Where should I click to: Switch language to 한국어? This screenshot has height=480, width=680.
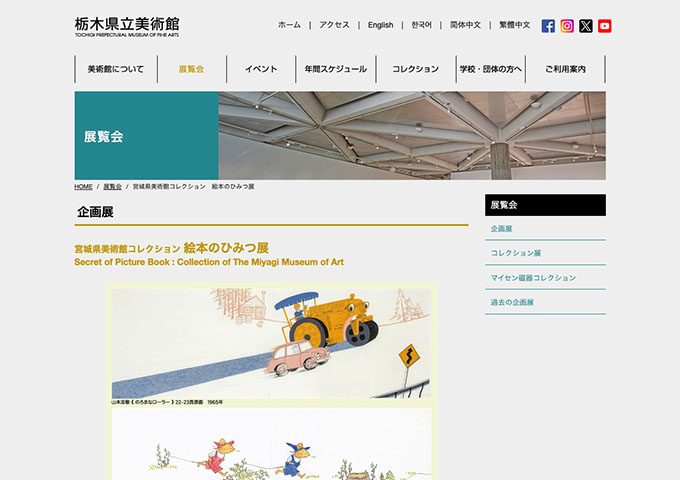(x=421, y=25)
